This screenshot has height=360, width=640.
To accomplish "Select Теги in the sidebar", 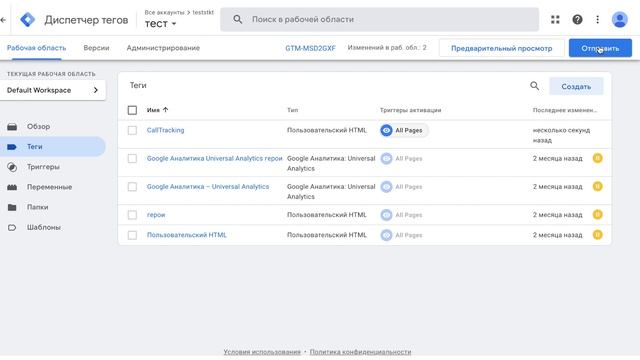I will [x=53, y=147].
